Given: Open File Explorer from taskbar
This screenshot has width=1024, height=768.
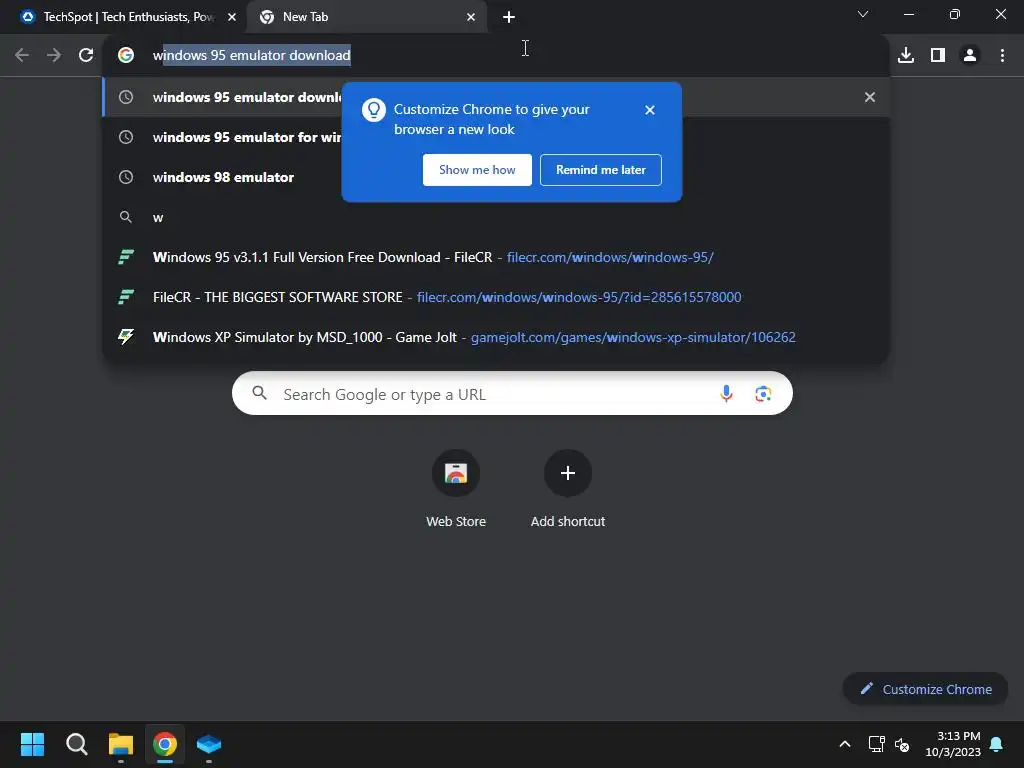Looking at the screenshot, I should (121, 744).
